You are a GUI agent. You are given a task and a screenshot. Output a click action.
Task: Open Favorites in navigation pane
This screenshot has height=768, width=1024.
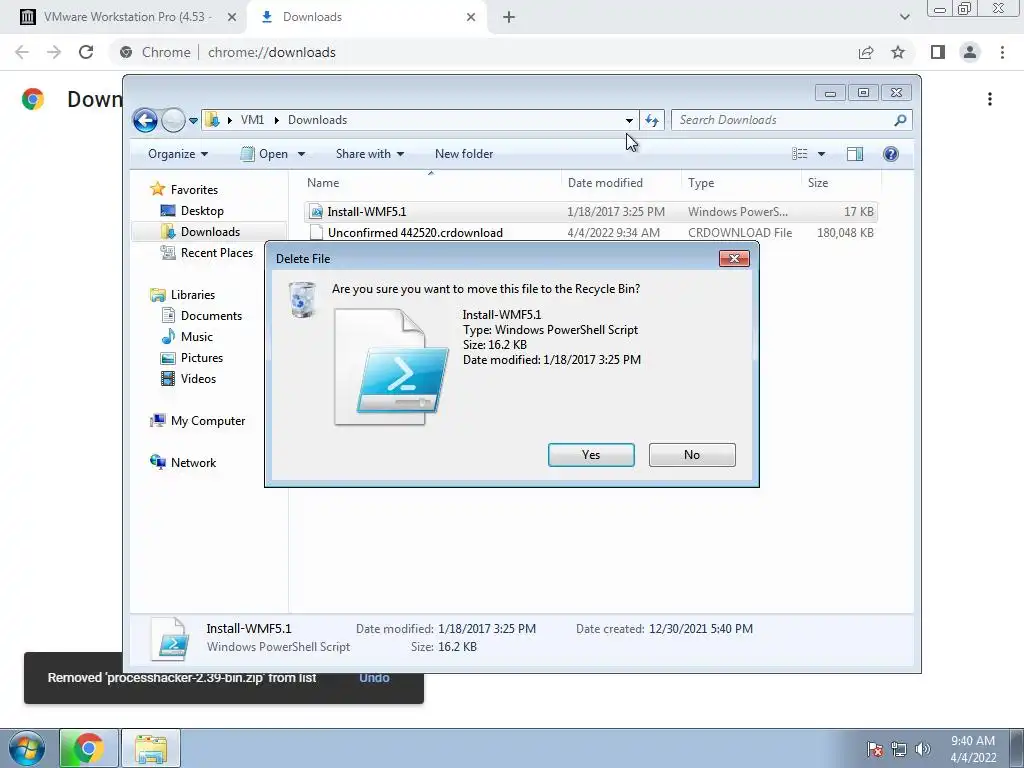(184, 189)
